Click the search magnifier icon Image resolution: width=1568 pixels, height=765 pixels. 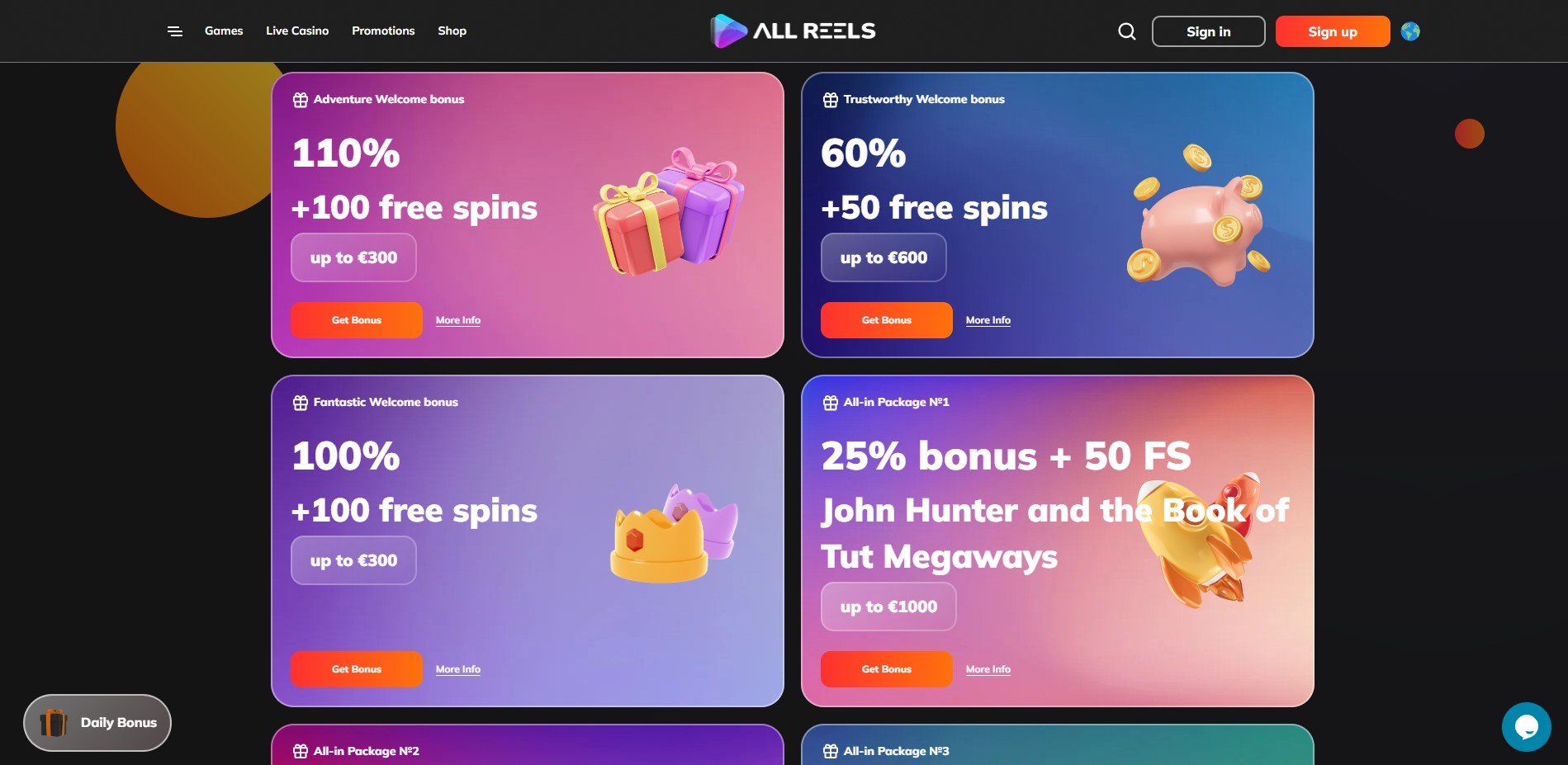tap(1126, 31)
